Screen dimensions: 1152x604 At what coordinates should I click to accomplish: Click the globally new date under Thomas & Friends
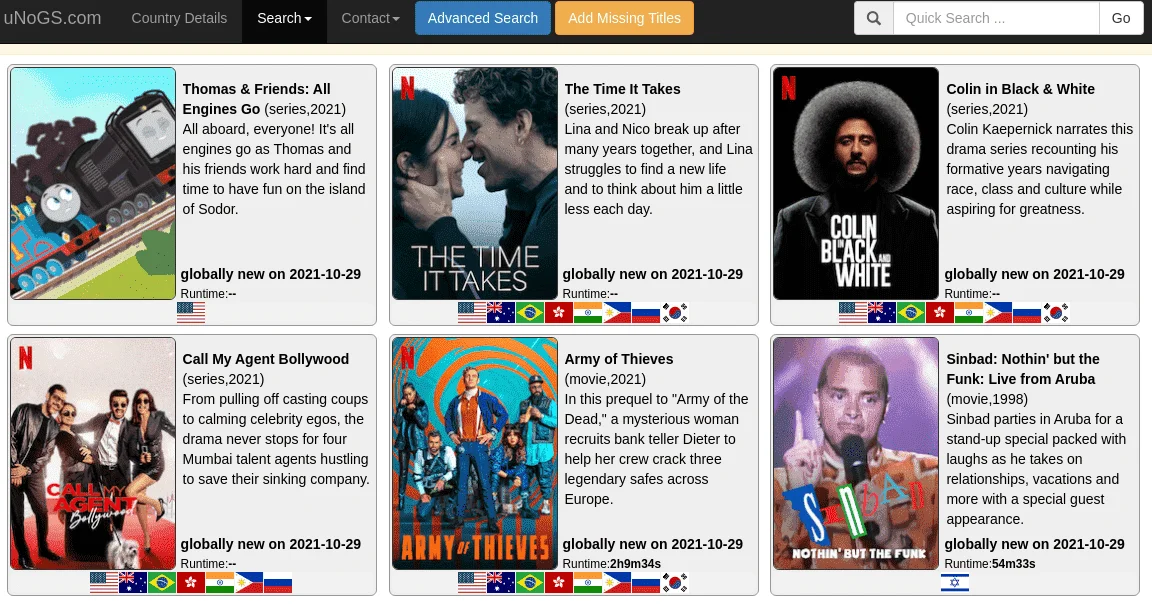click(x=270, y=274)
